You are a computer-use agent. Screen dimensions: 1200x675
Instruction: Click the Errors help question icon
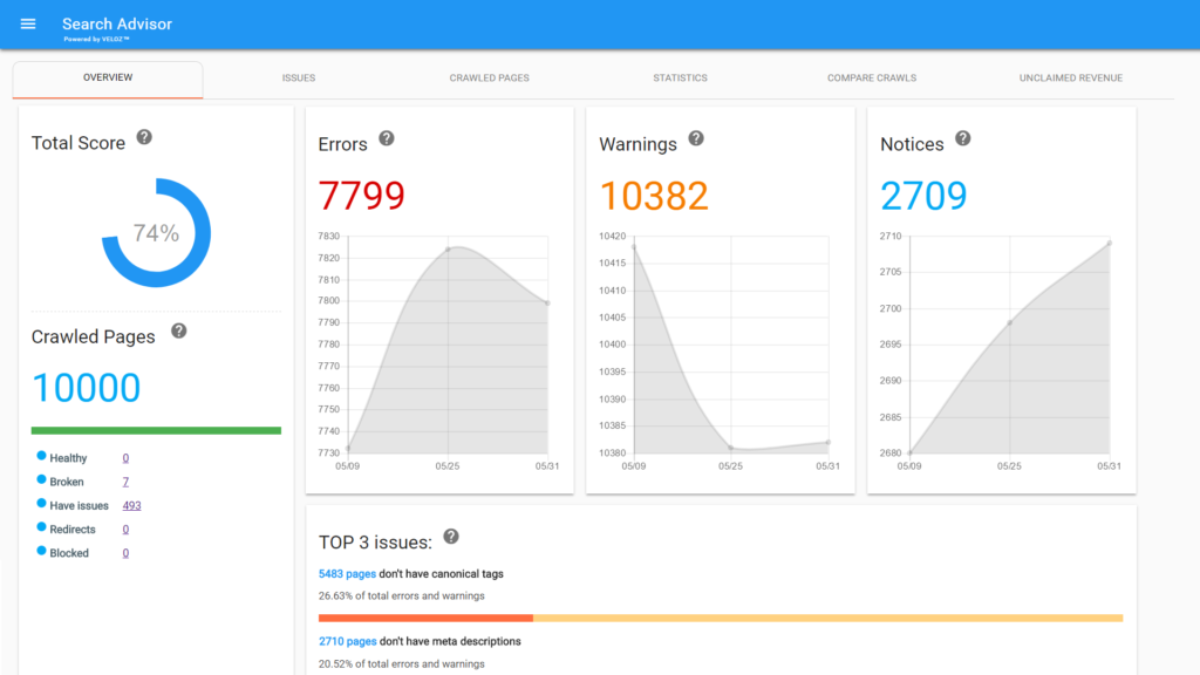[x=386, y=138]
